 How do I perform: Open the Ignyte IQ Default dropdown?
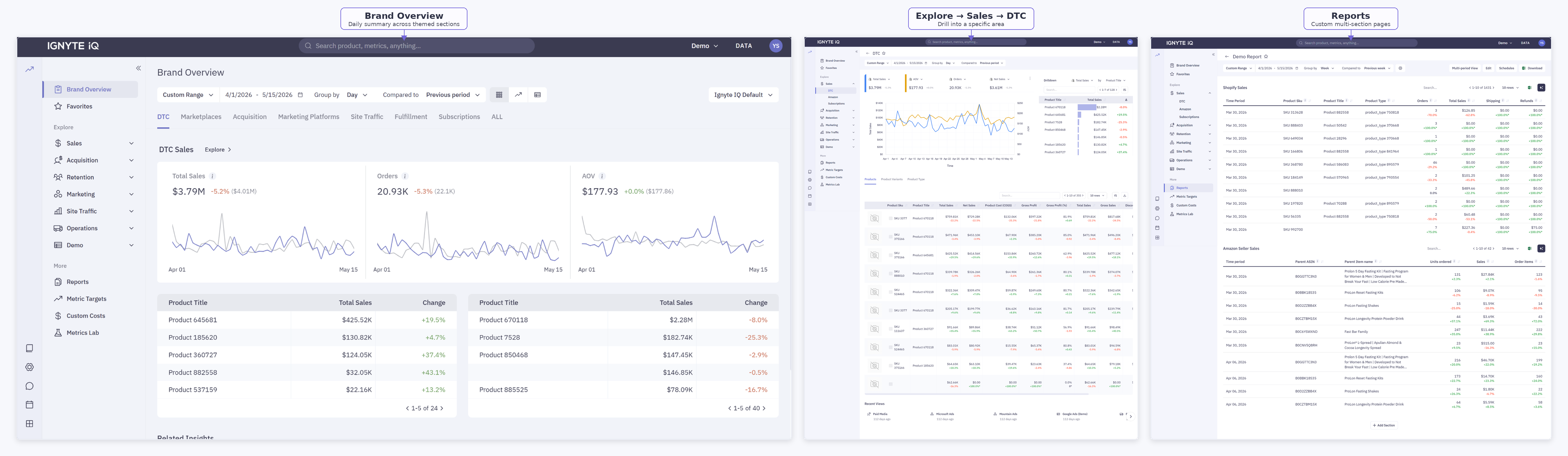click(743, 95)
